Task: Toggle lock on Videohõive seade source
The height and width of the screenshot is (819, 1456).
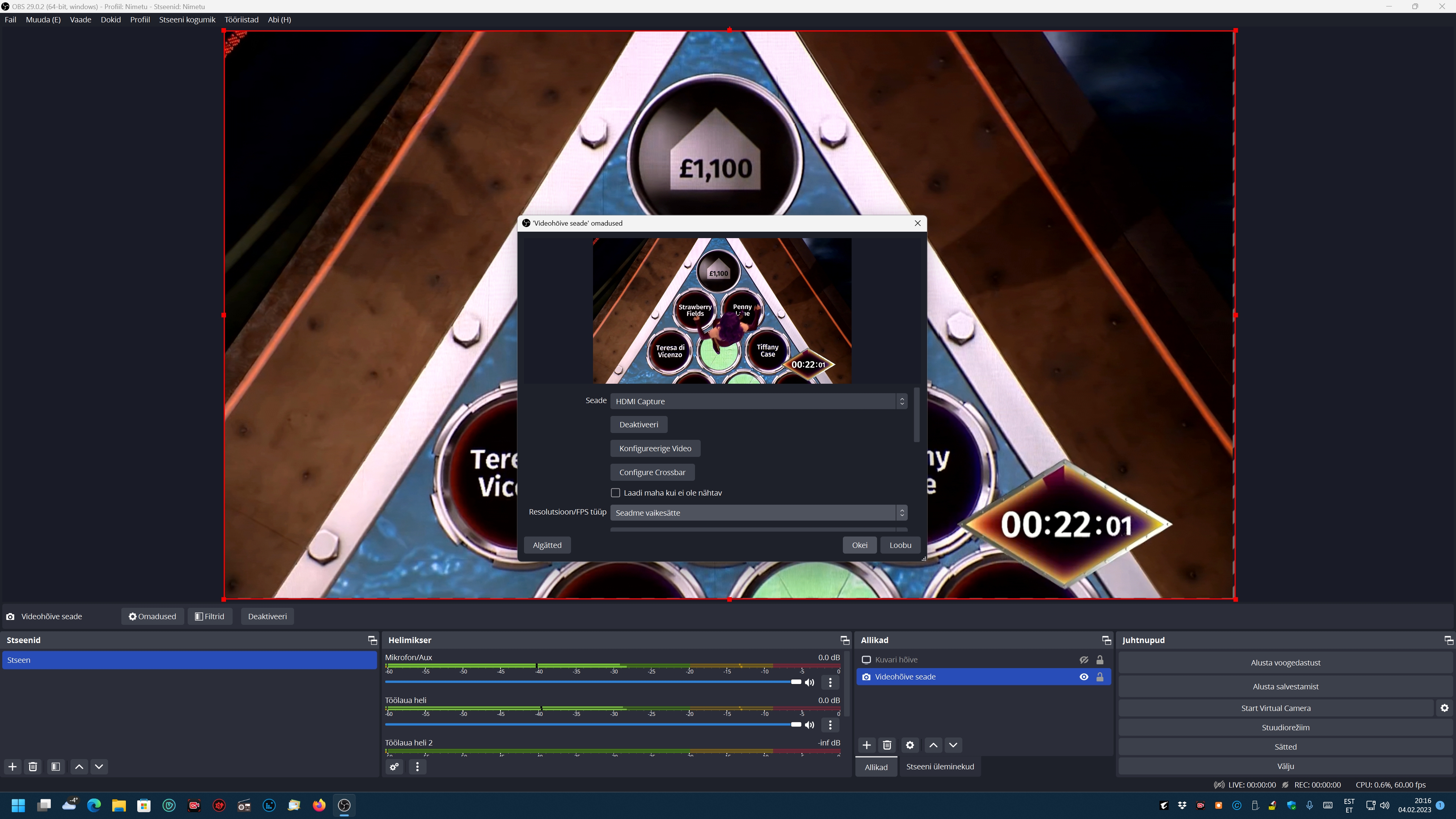Action: click(x=1099, y=676)
